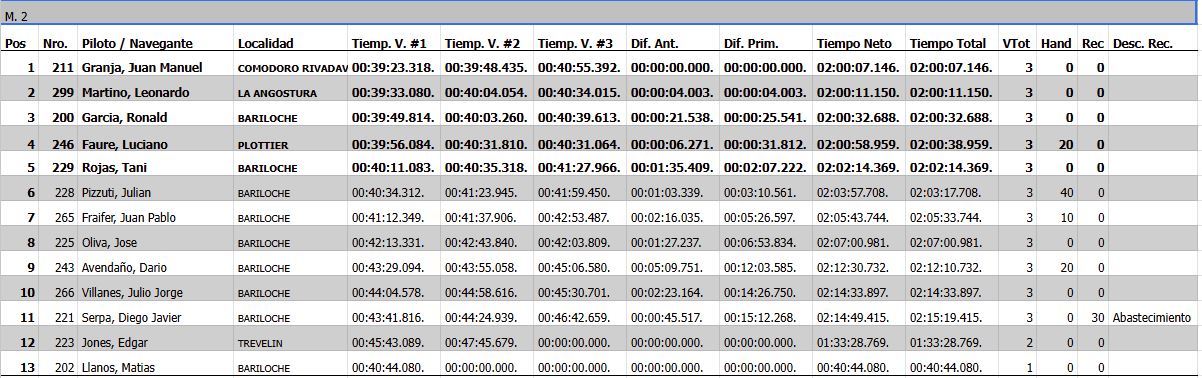Viewport: 1202px width, 378px height.
Task: Select the Pizzuti, Julian row
Action: pyautogui.click(x=600, y=193)
